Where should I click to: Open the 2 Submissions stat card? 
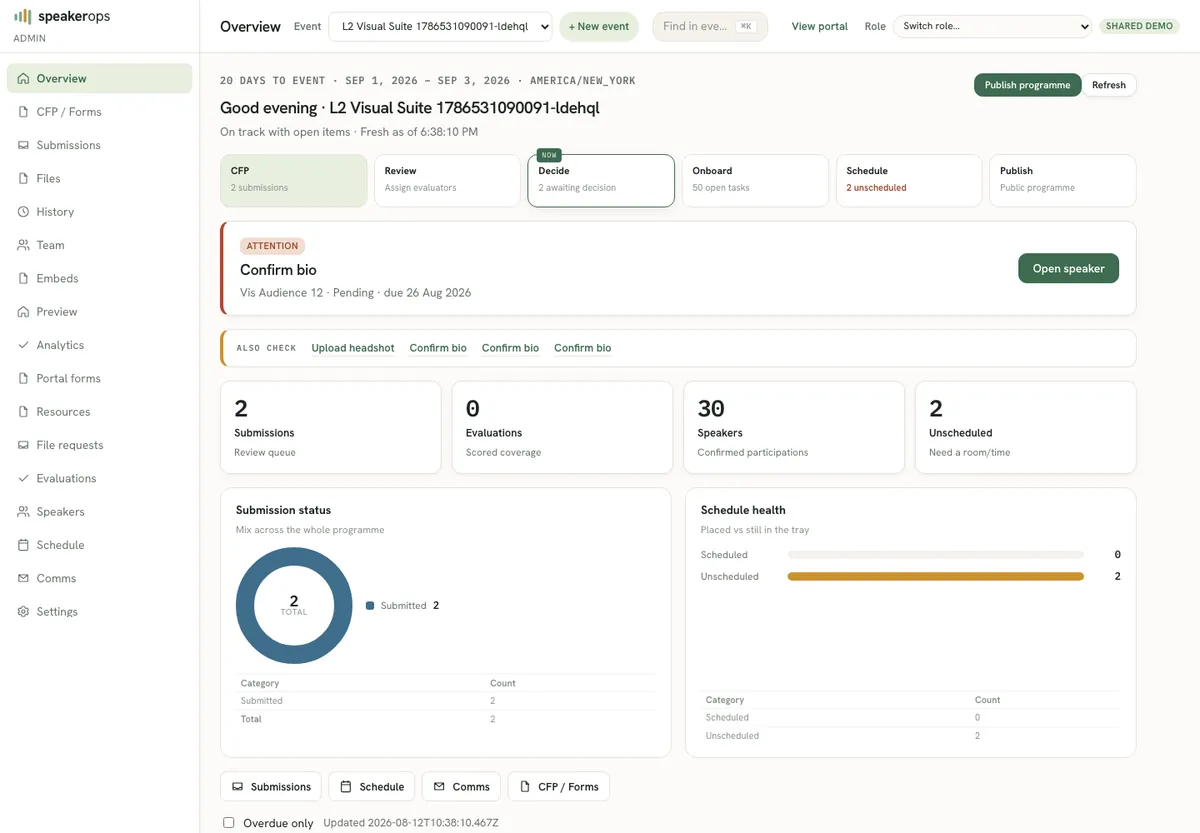331,427
